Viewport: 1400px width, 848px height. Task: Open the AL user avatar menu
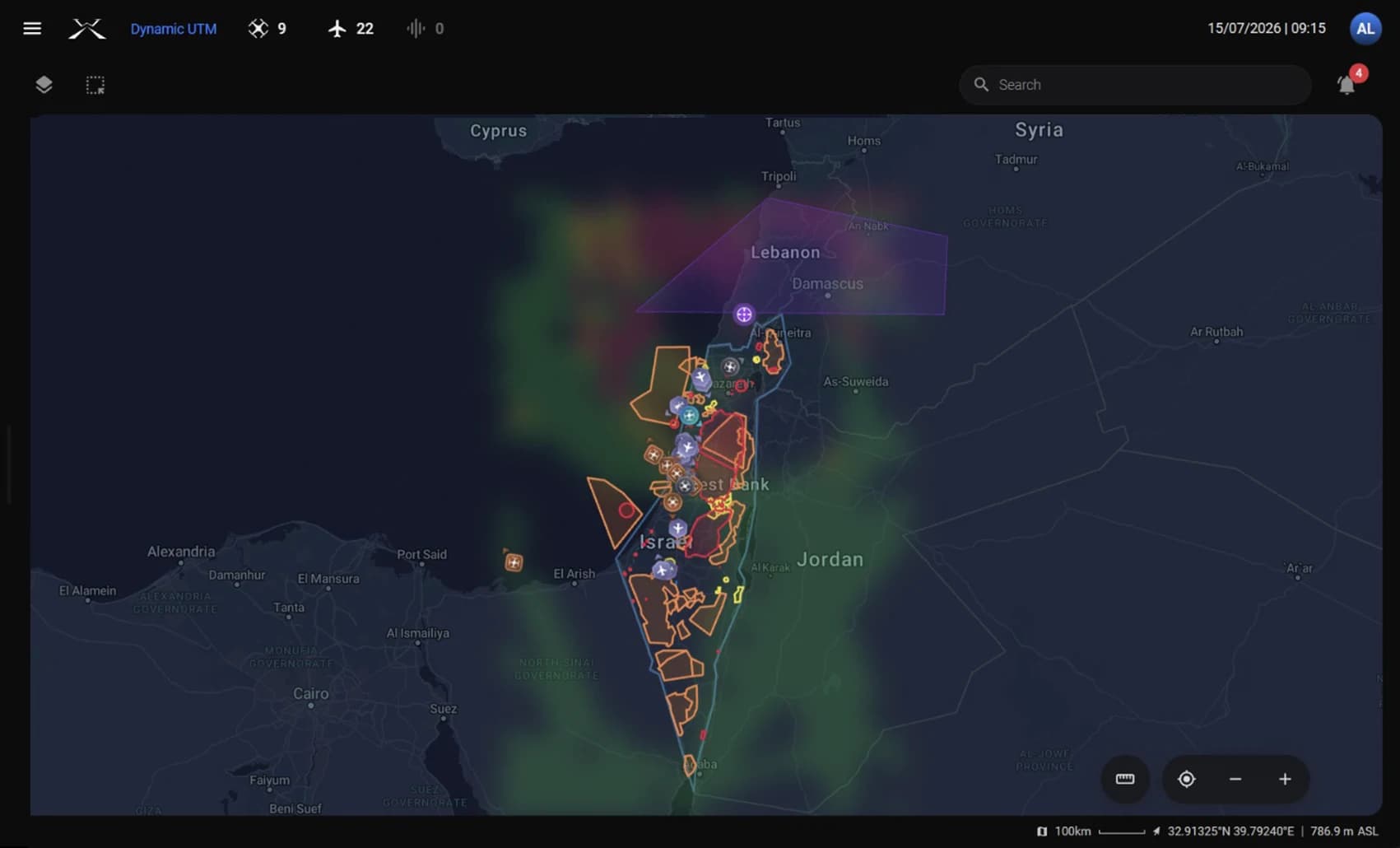1365,28
